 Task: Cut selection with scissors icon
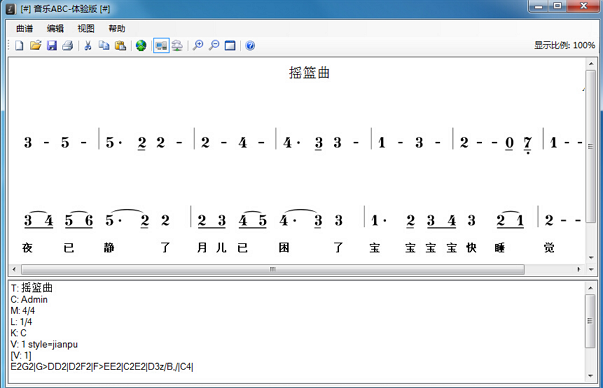[x=88, y=45]
